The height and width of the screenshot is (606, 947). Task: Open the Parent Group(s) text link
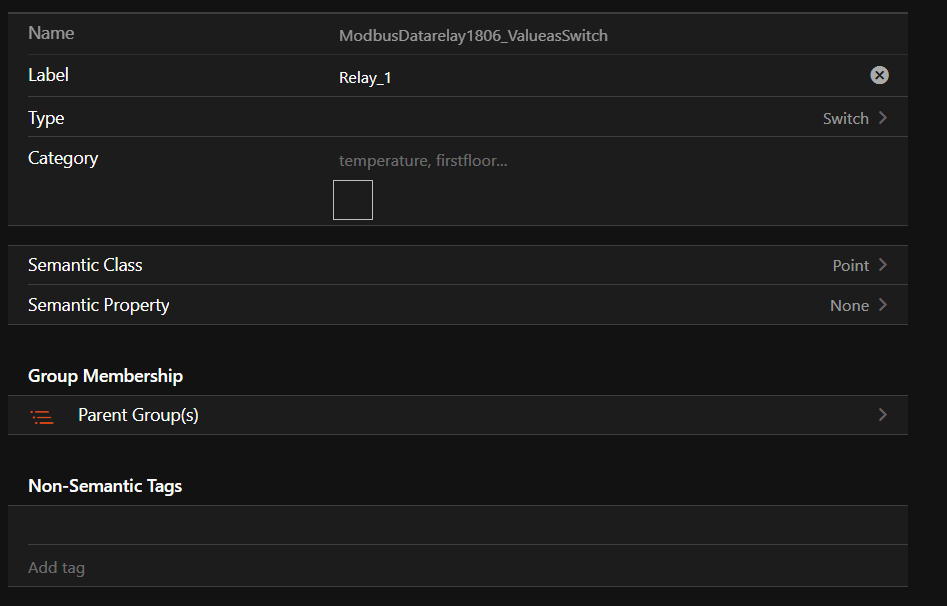[138, 415]
